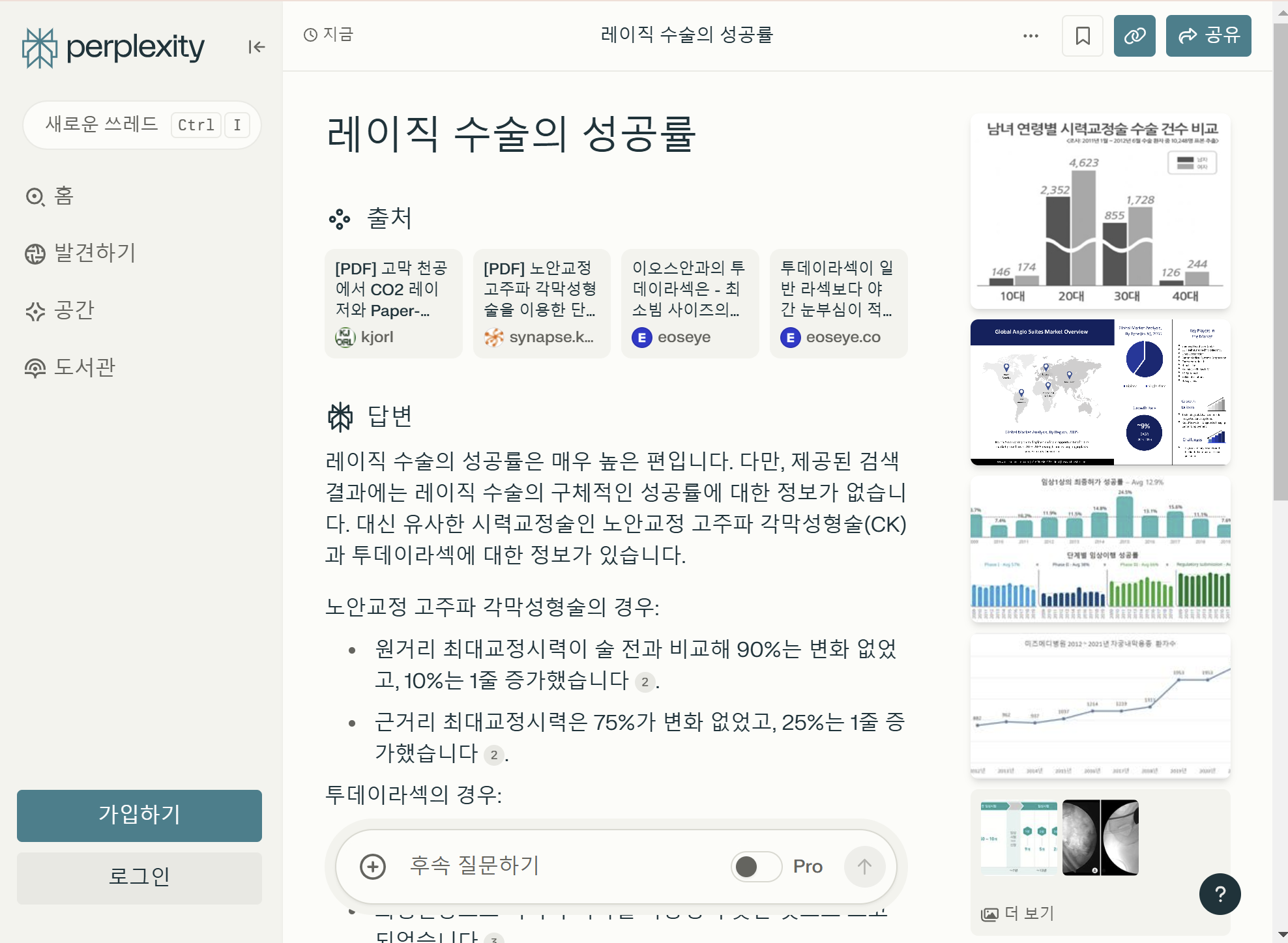Submit the follow-up with the arrow button

tap(864, 867)
